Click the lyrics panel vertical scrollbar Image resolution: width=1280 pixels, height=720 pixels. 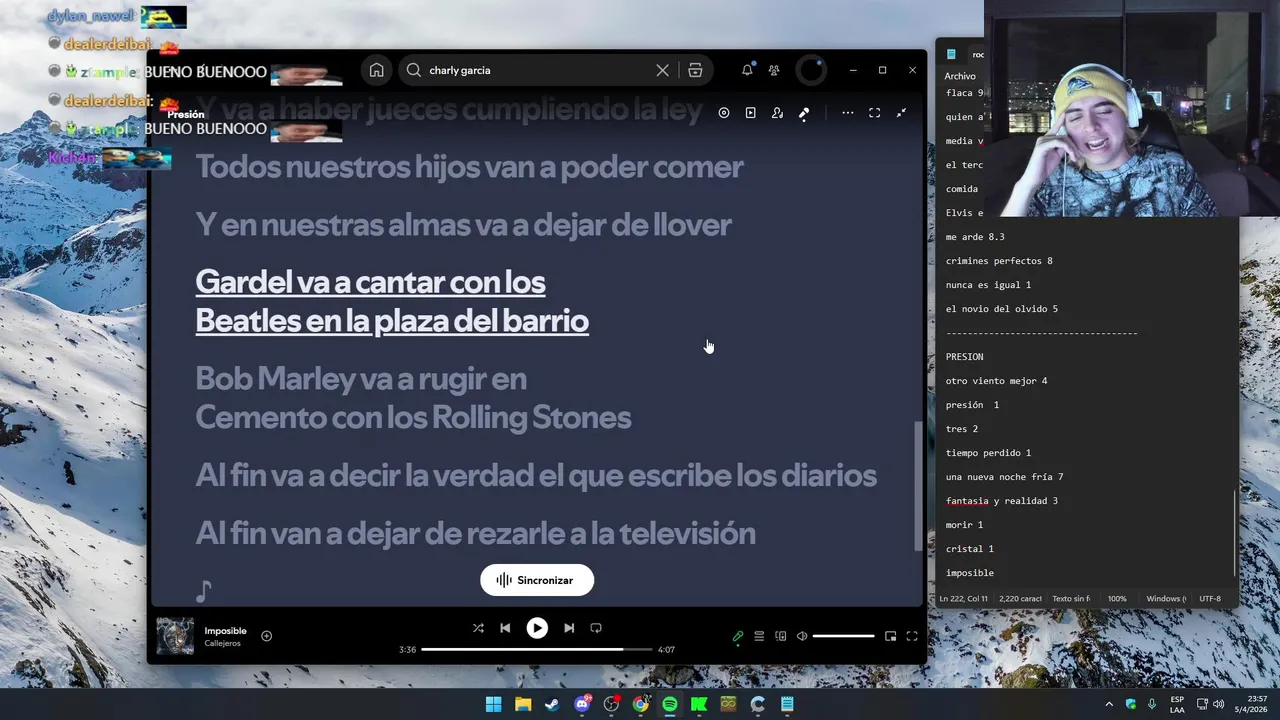pos(918,485)
